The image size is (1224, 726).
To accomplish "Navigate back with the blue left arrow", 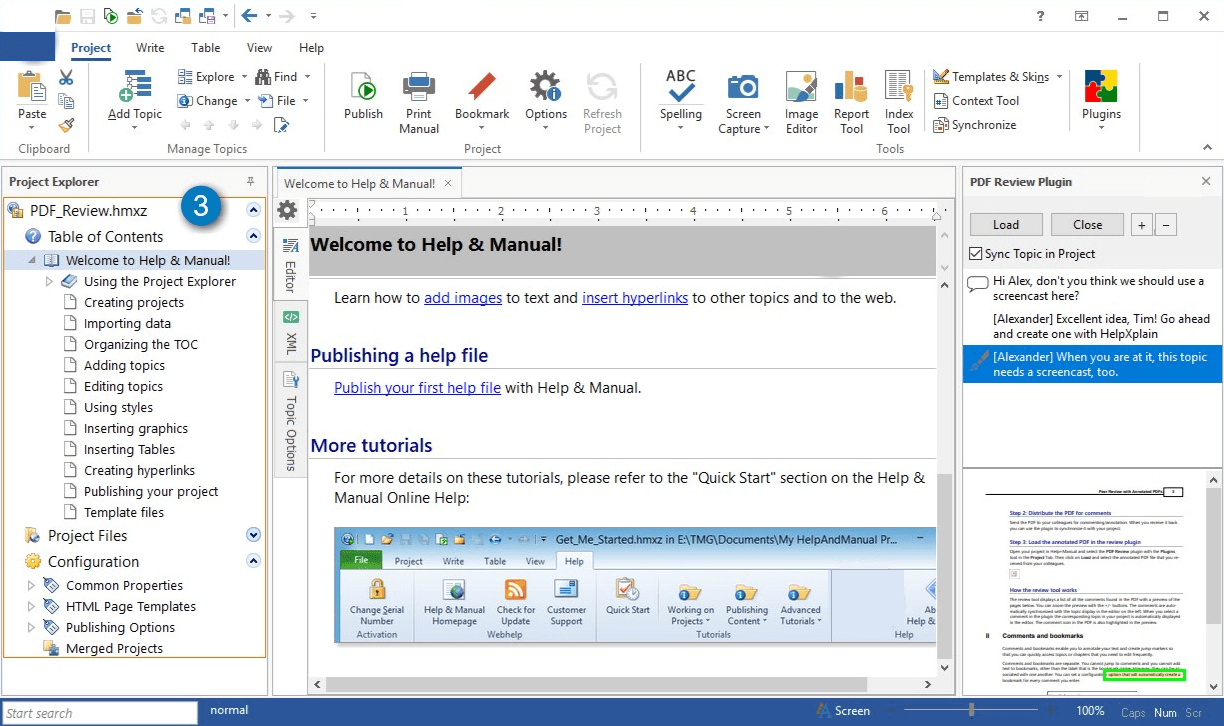I will click(249, 16).
